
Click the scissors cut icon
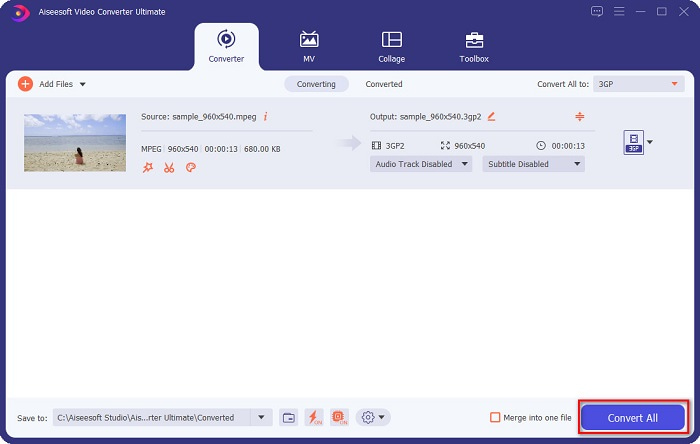(169, 167)
